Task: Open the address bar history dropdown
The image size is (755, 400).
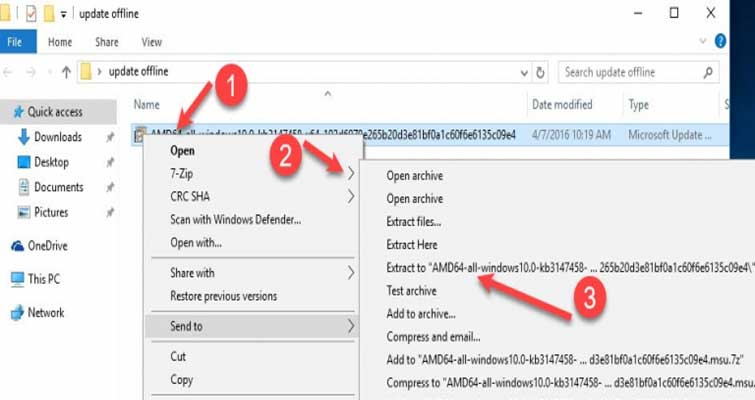Action: point(524,73)
